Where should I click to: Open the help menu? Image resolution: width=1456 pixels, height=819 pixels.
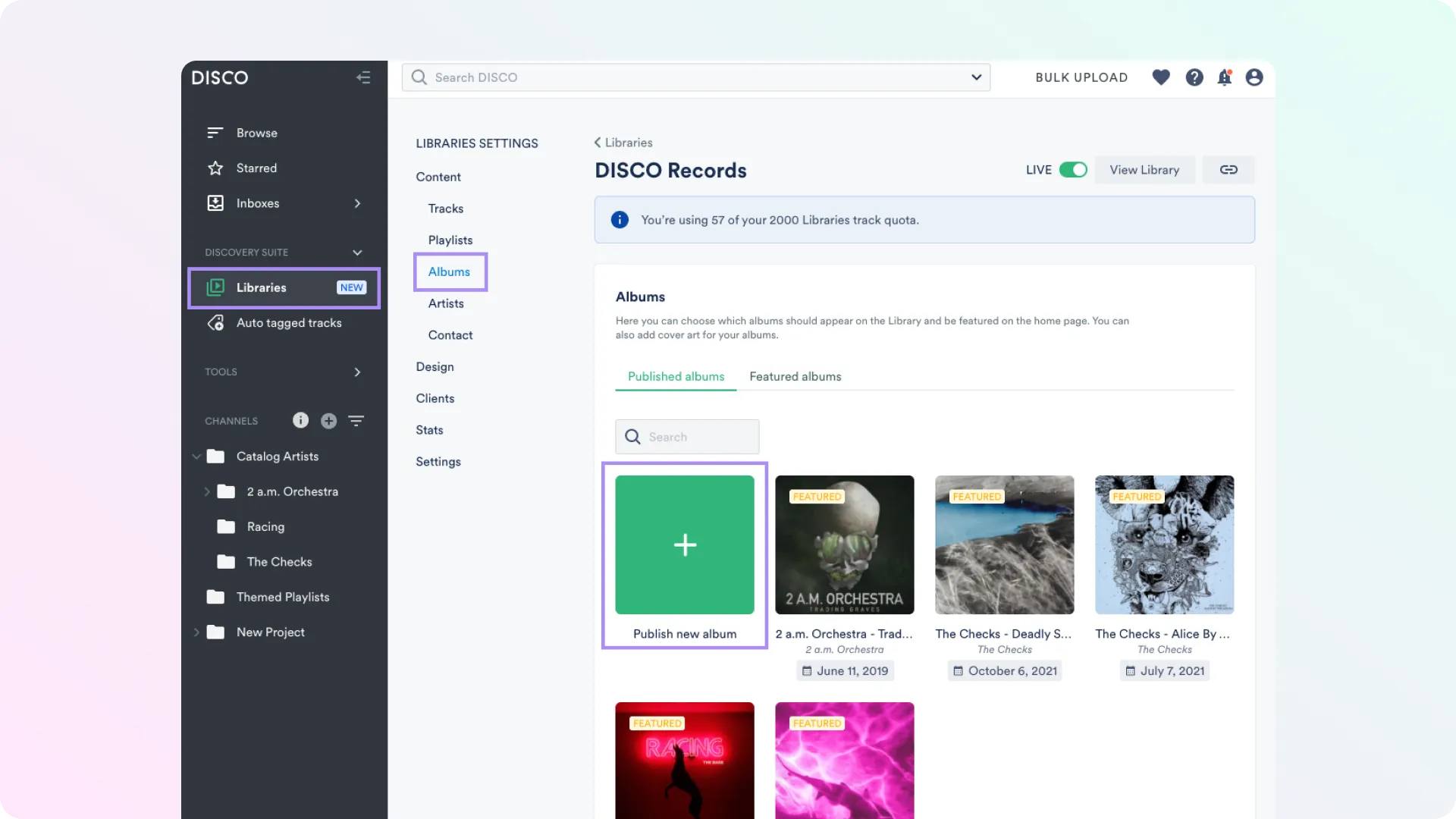coord(1194,77)
